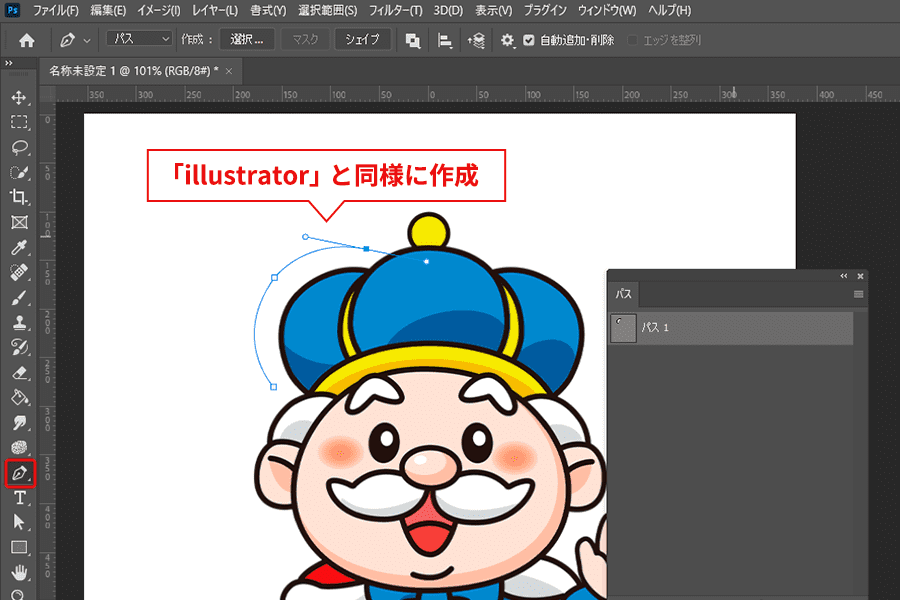The image size is (900, 600).
Task: Select the Eraser tool
Action: tap(19, 373)
